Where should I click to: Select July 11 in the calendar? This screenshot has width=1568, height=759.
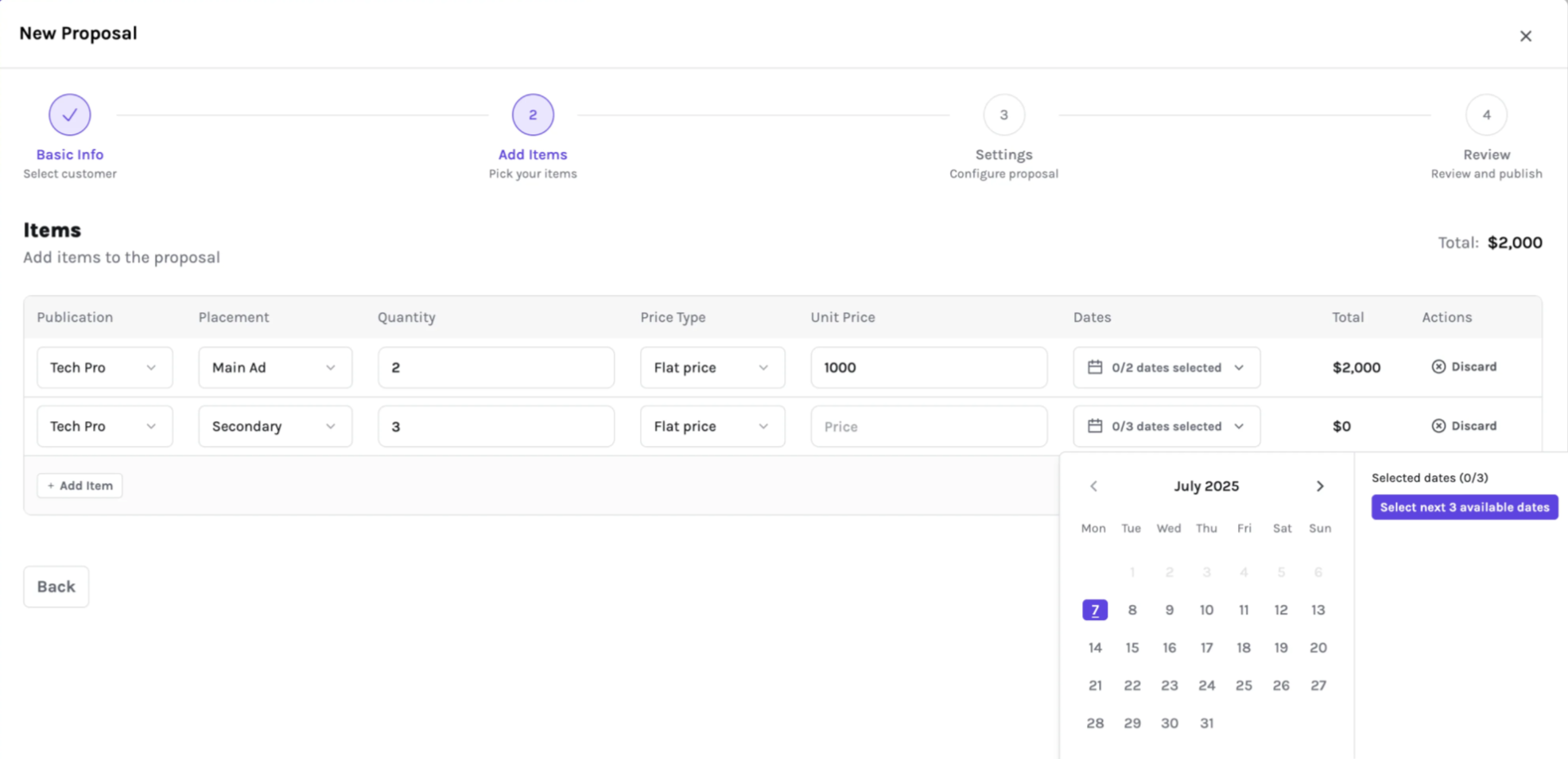tap(1244, 610)
